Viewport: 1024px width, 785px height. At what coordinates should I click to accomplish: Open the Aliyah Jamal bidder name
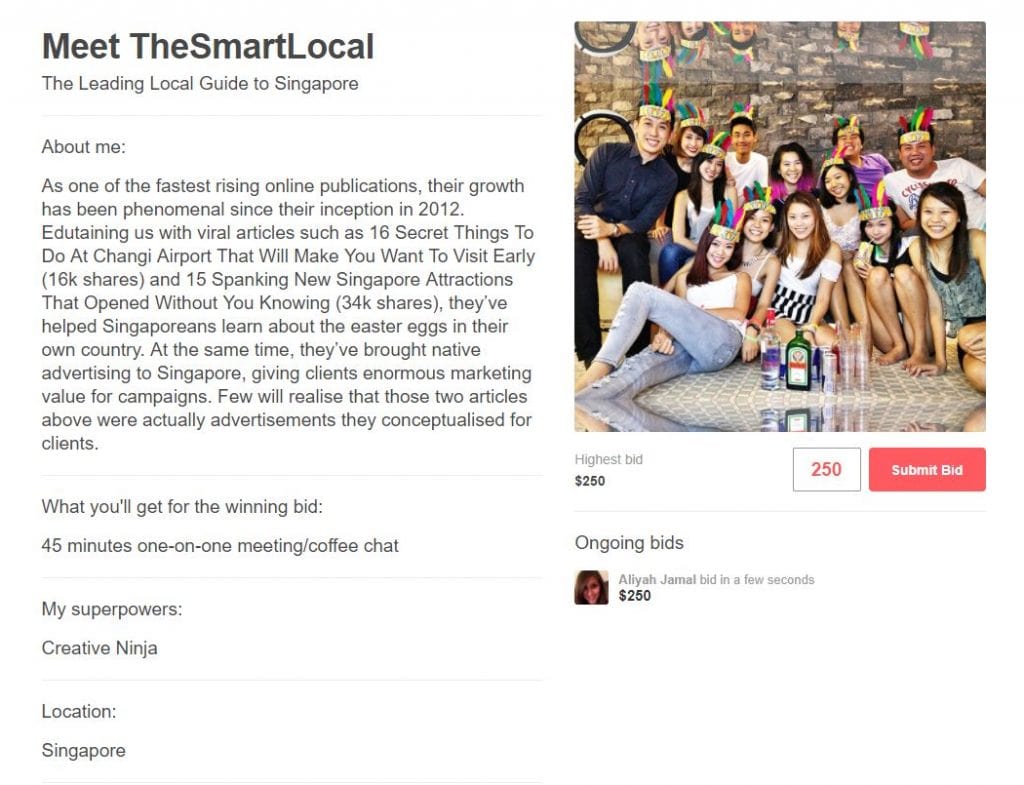point(657,579)
